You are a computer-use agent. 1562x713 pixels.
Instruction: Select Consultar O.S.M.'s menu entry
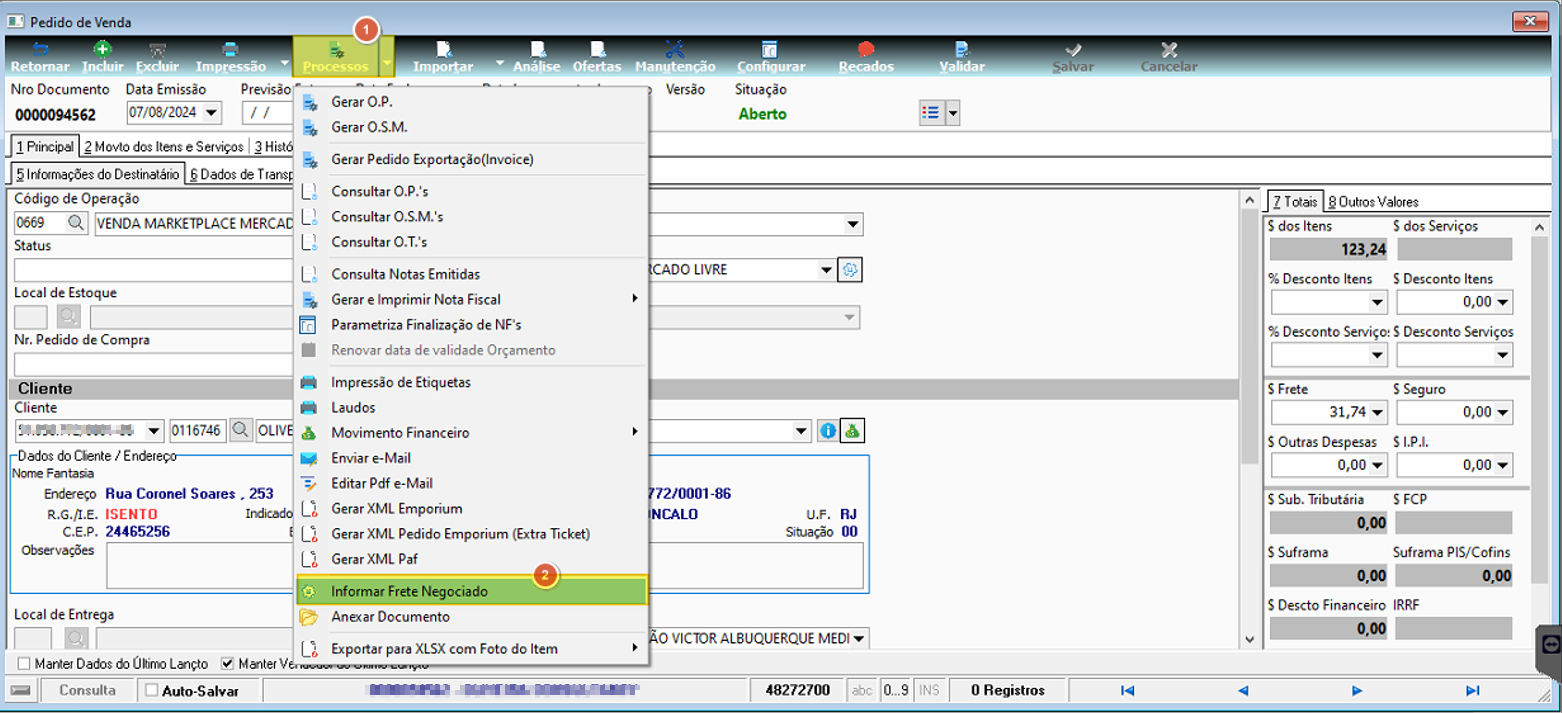473,216
